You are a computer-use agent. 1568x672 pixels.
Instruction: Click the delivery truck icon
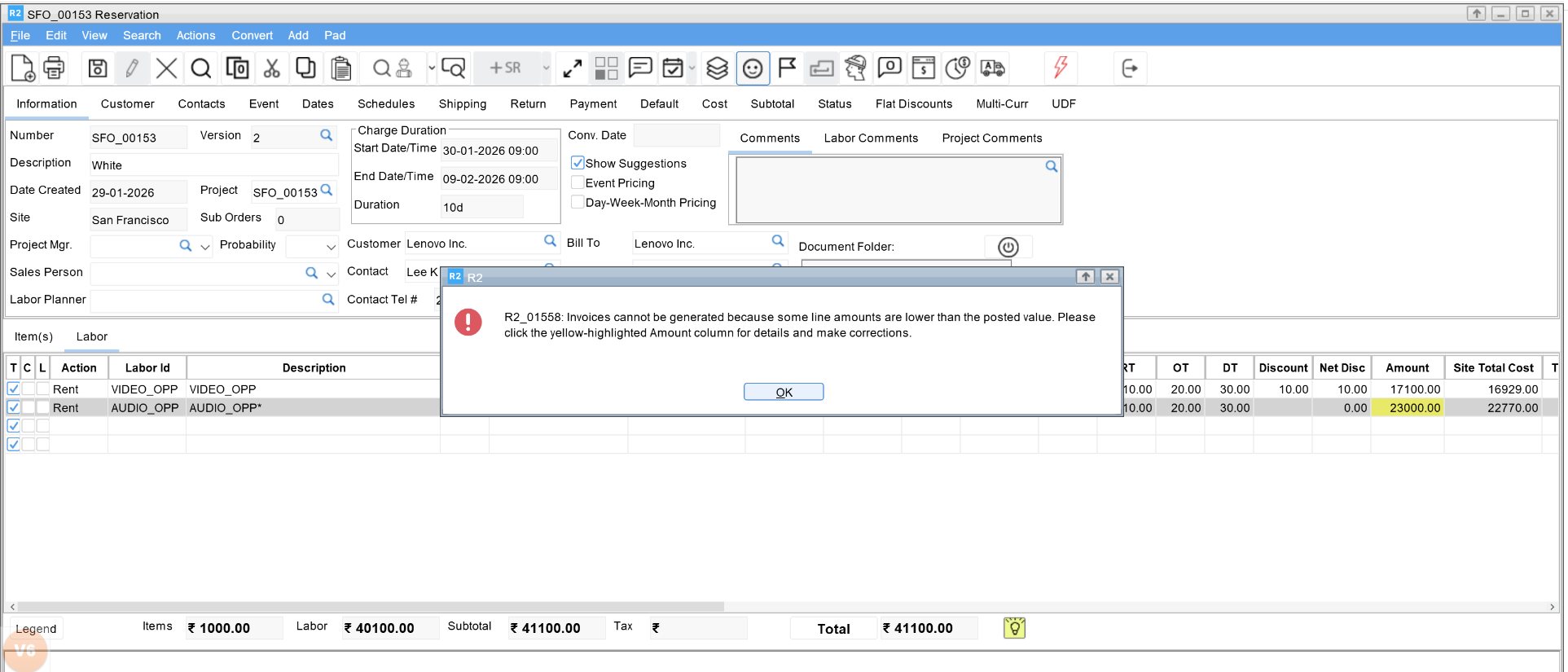coord(992,68)
